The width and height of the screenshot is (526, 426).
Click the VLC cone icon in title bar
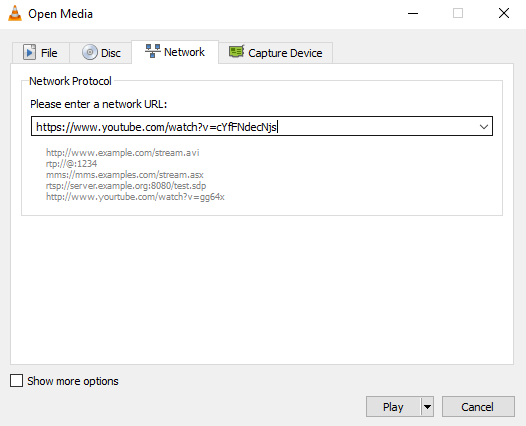pyautogui.click(x=15, y=14)
